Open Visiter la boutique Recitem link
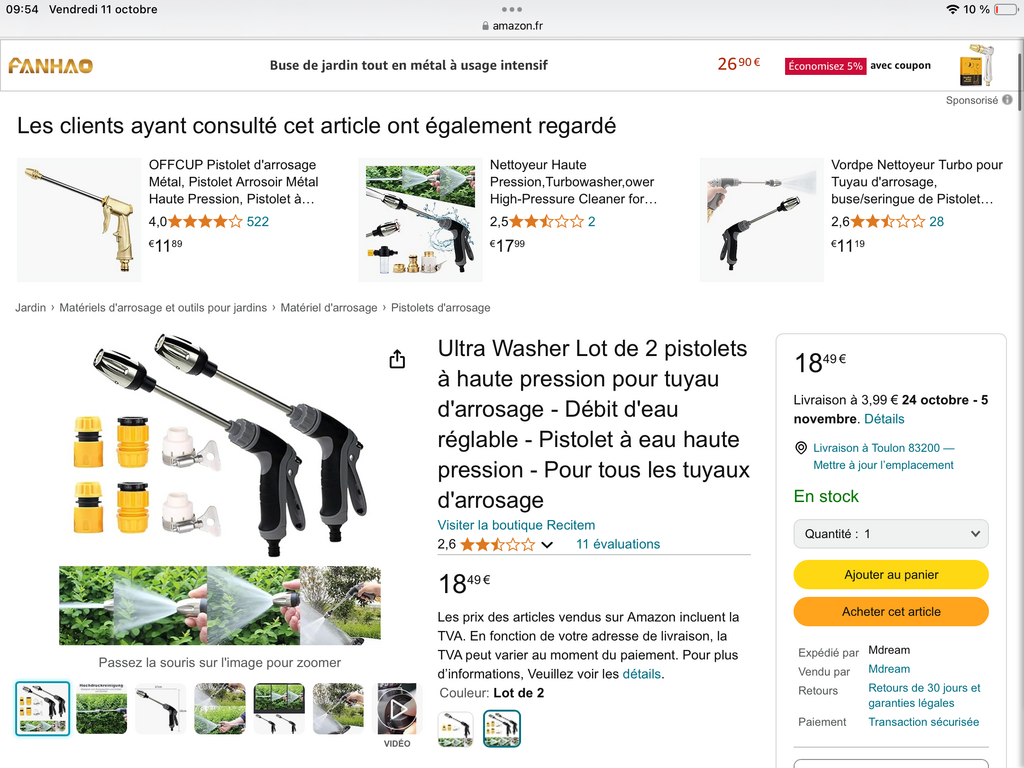1024x768 pixels. (516, 525)
